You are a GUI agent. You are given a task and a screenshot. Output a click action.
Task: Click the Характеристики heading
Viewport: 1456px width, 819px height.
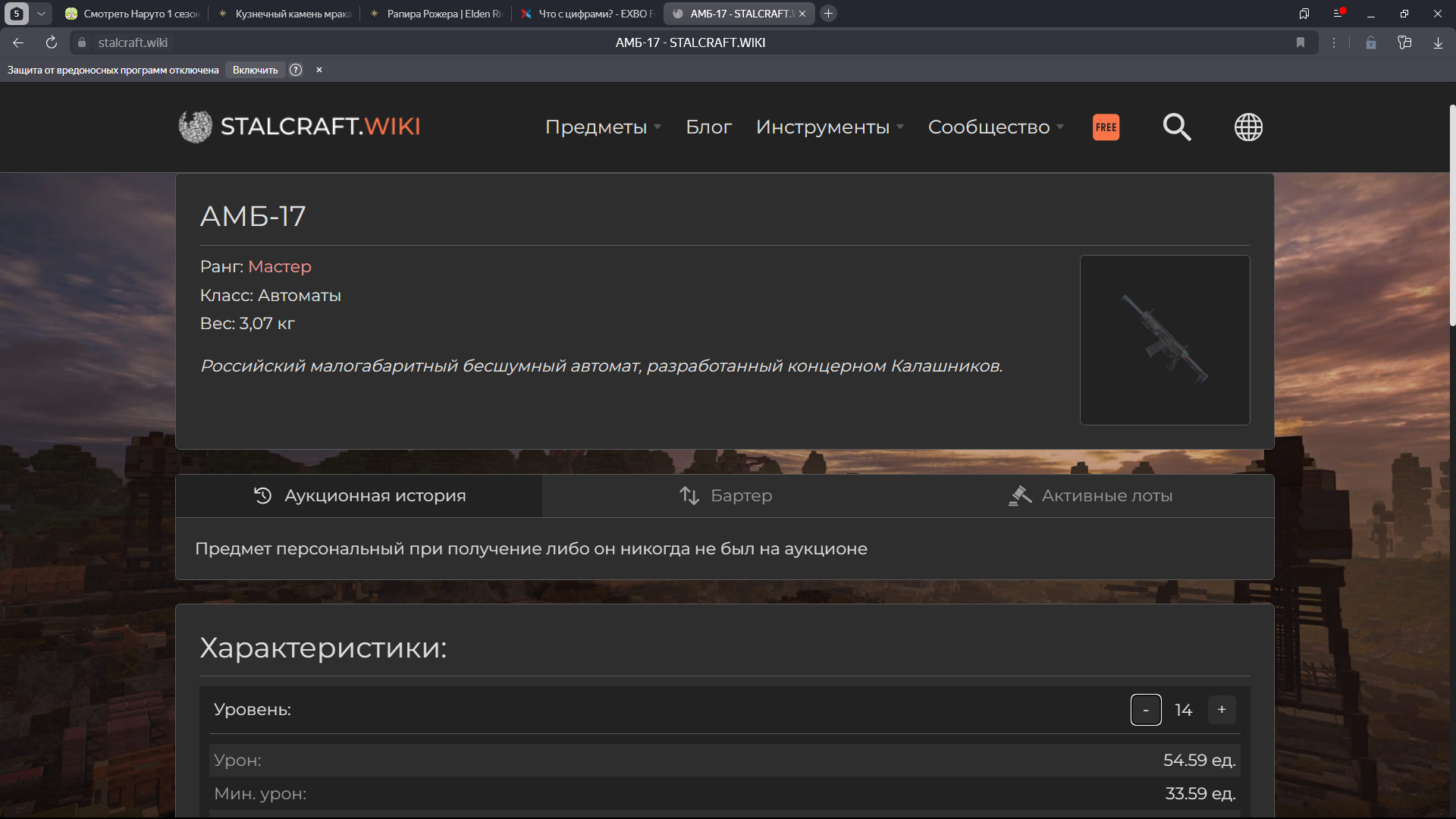[x=323, y=648]
